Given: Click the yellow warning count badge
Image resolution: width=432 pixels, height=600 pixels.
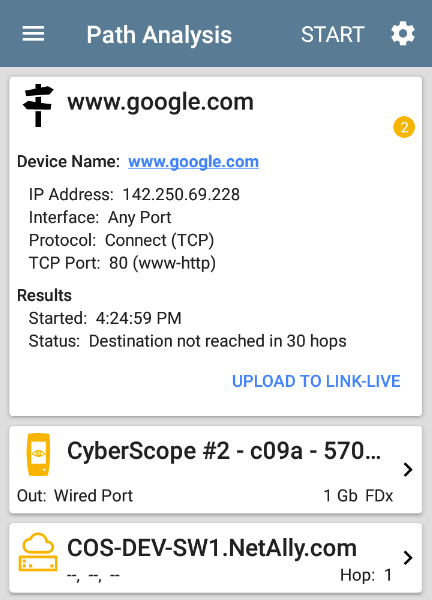Looking at the screenshot, I should [x=404, y=127].
